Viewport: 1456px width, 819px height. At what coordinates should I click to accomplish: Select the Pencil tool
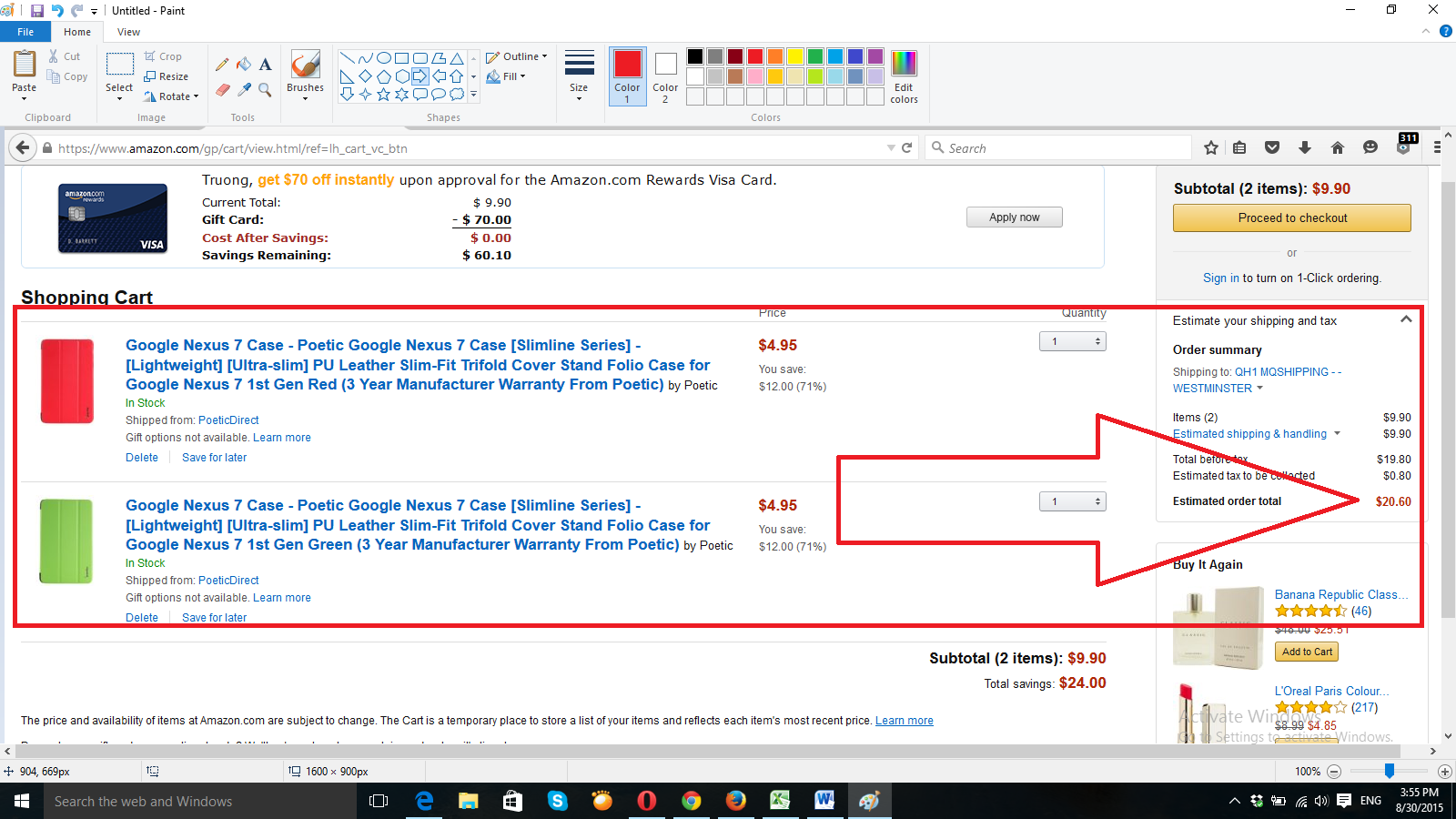click(222, 65)
